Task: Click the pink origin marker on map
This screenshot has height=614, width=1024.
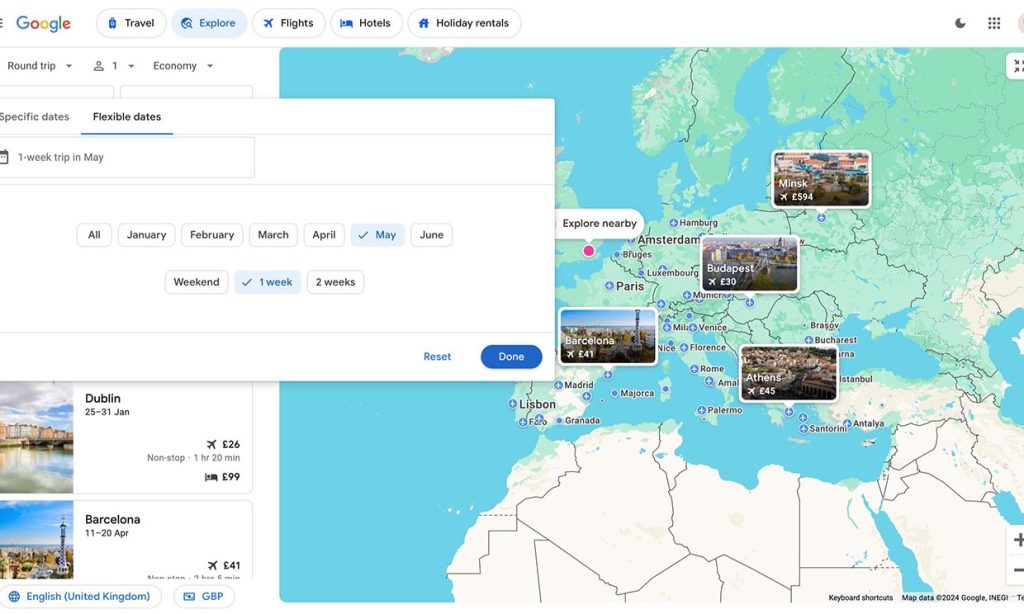Action: pos(589,251)
